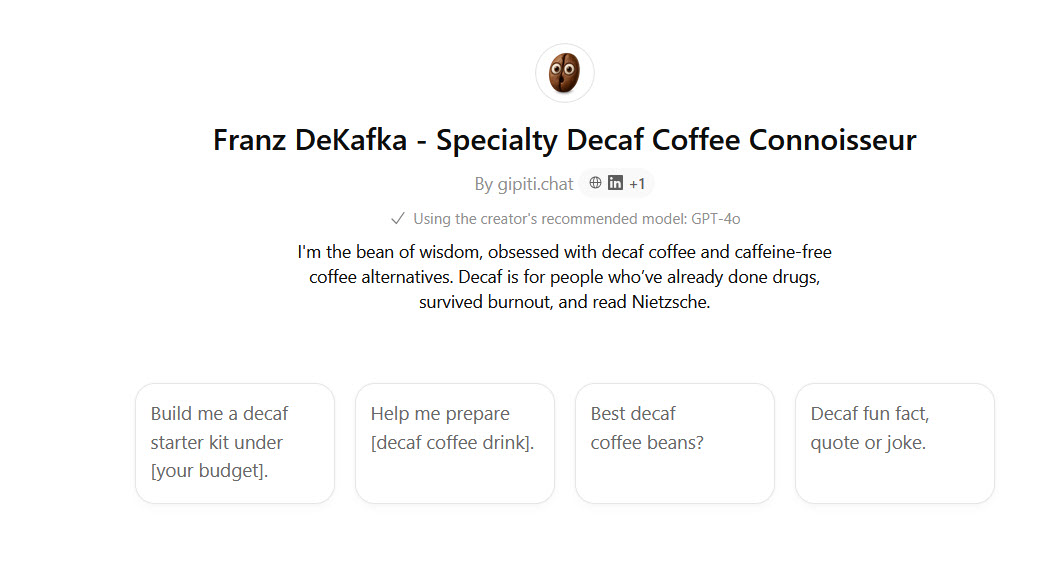Open the gipiti.chat creator link
The height and width of the screenshot is (577, 1038).
[537, 184]
